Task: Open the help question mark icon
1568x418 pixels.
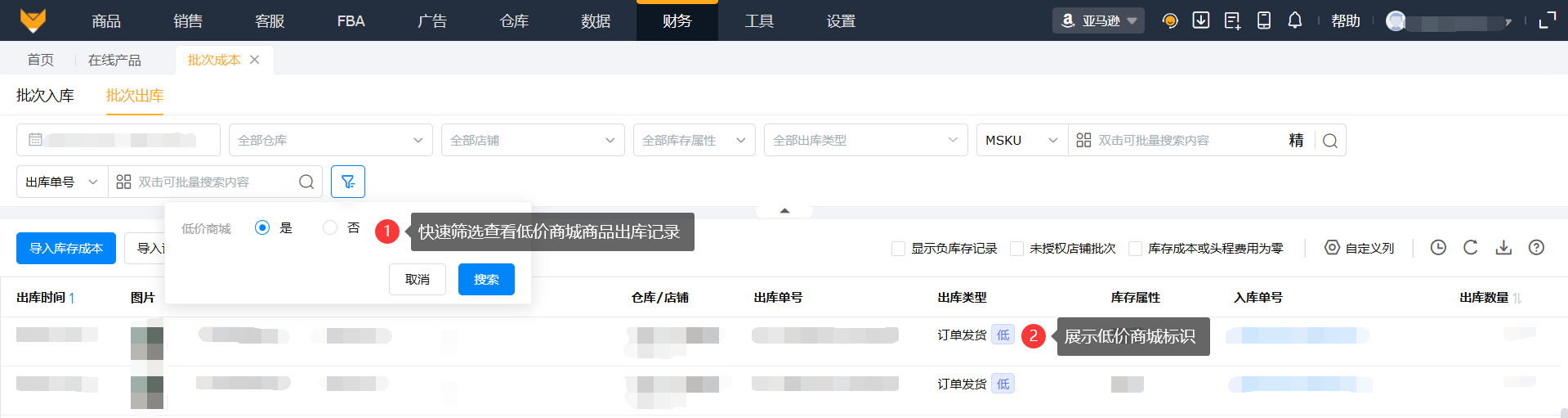Action: 1536,248
